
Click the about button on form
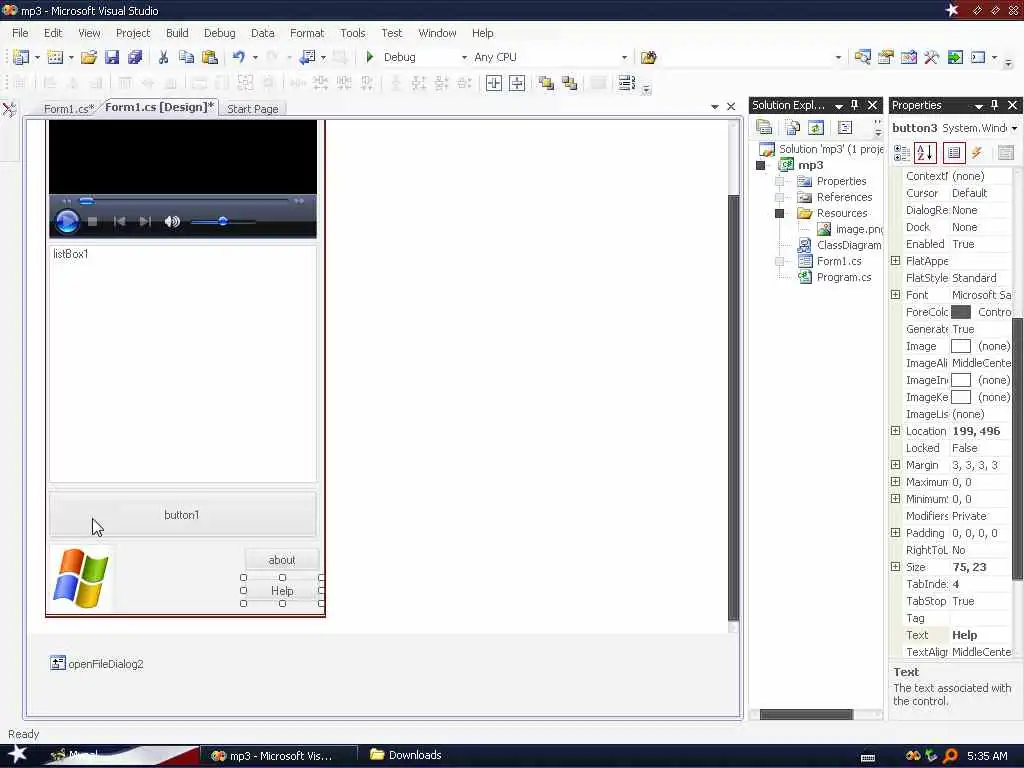click(281, 560)
